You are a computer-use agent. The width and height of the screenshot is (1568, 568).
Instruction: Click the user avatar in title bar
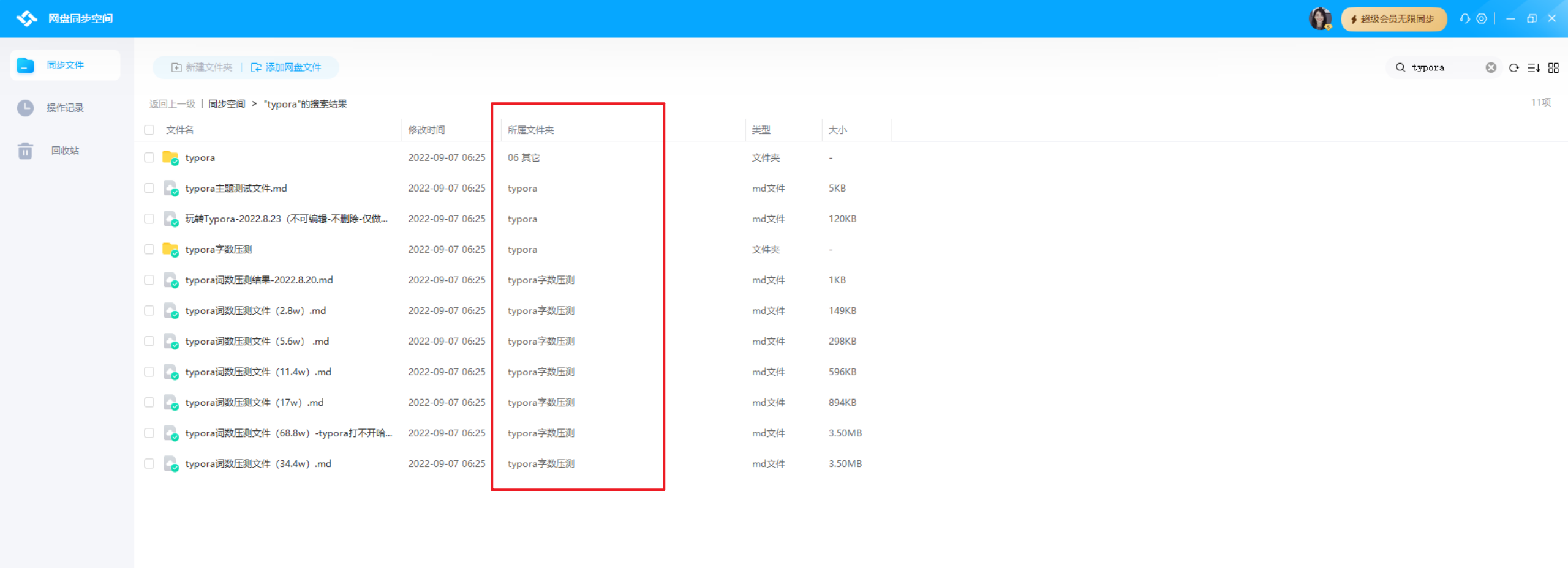click(x=1320, y=18)
